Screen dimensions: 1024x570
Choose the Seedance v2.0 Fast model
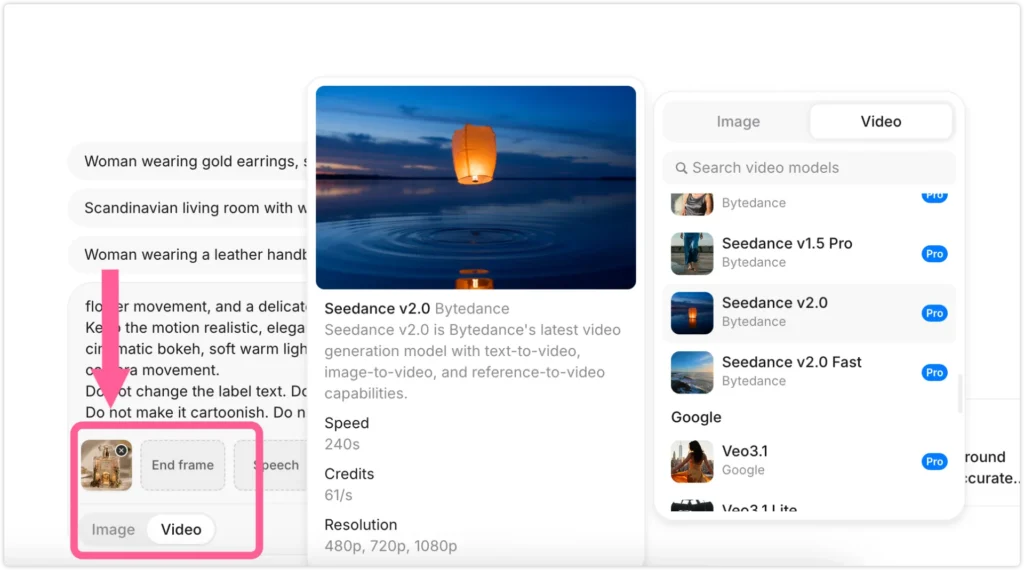point(809,372)
